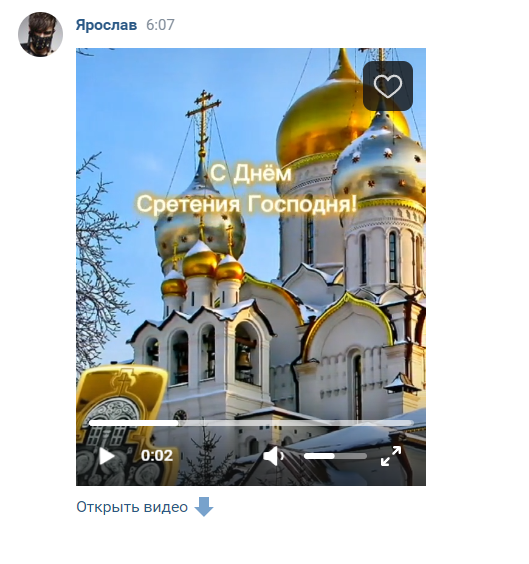The width and height of the screenshot is (529, 564).
Task: Click the blue down arrow icon
Action: (x=204, y=507)
